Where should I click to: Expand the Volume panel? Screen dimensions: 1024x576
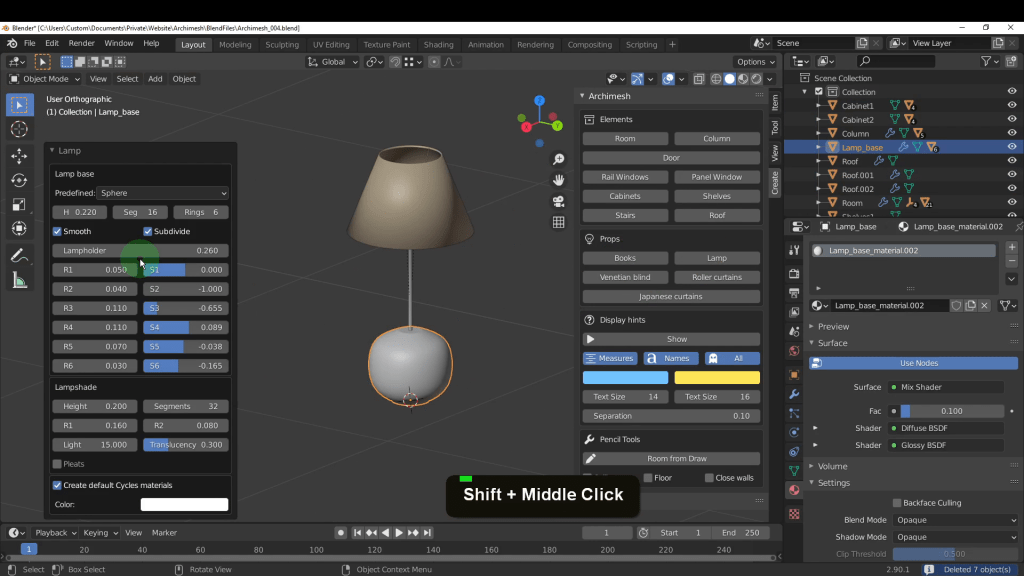[832, 466]
